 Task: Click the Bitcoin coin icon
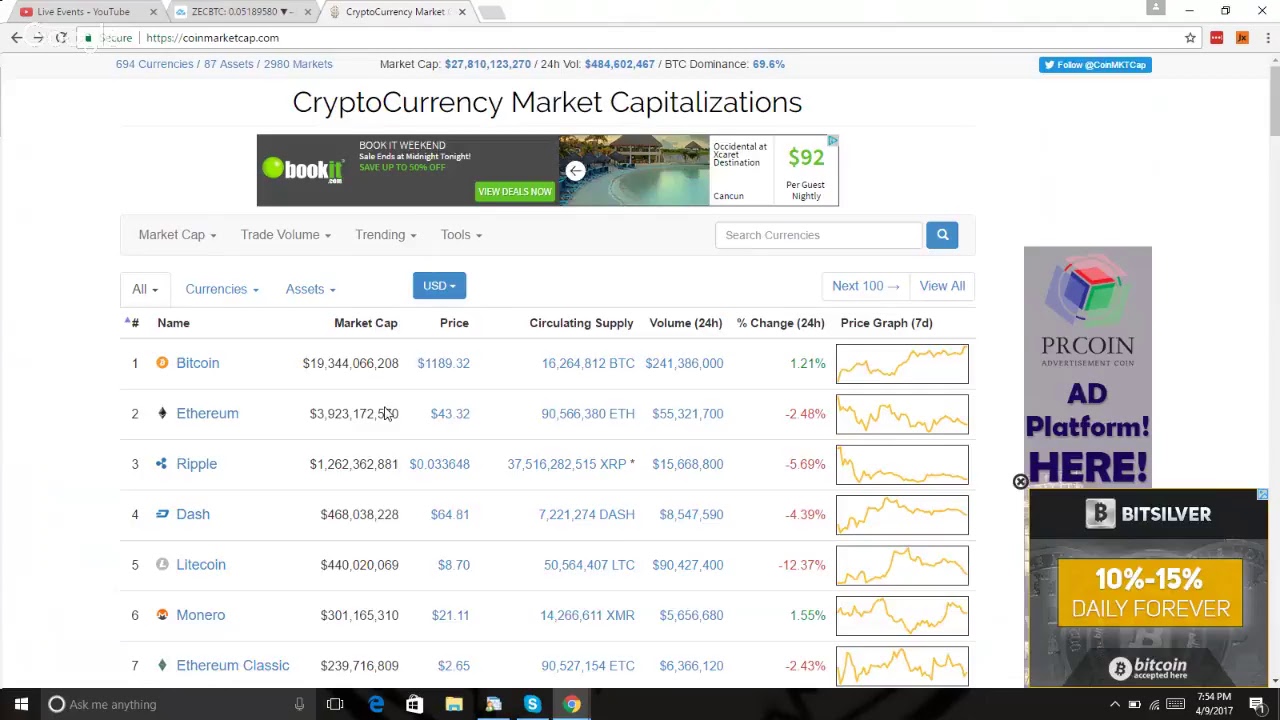pyautogui.click(x=162, y=363)
